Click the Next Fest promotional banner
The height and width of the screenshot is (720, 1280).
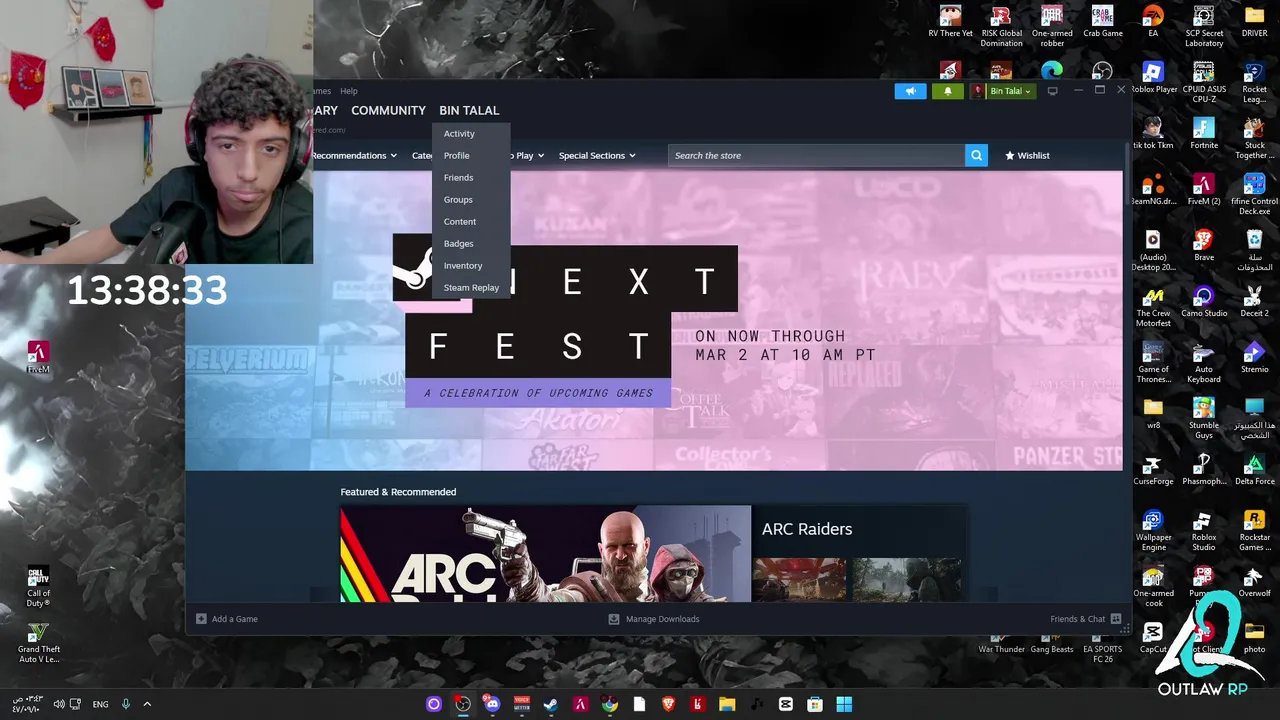click(654, 320)
